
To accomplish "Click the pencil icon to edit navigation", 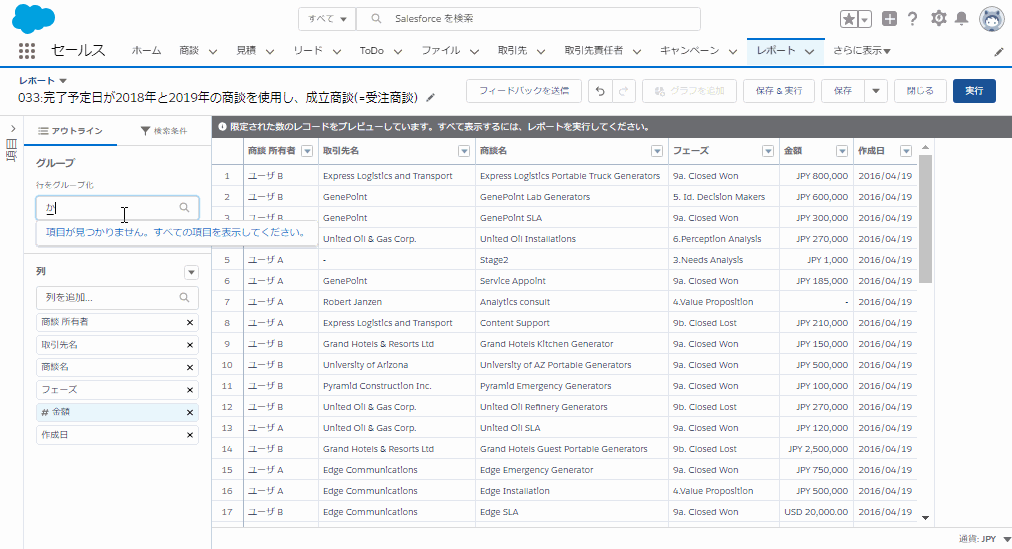I will [999, 52].
